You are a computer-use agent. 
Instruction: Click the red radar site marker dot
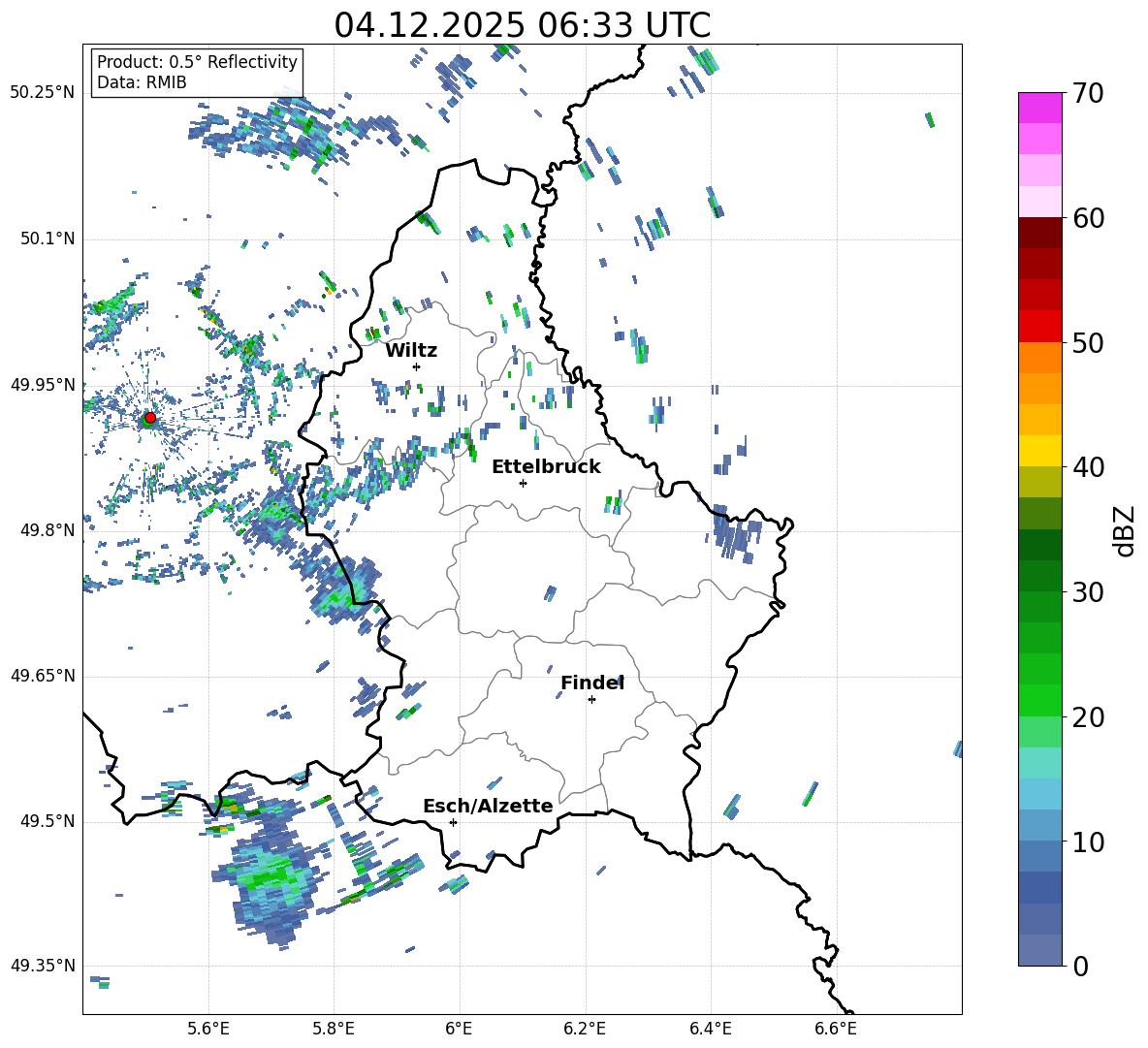[149, 418]
